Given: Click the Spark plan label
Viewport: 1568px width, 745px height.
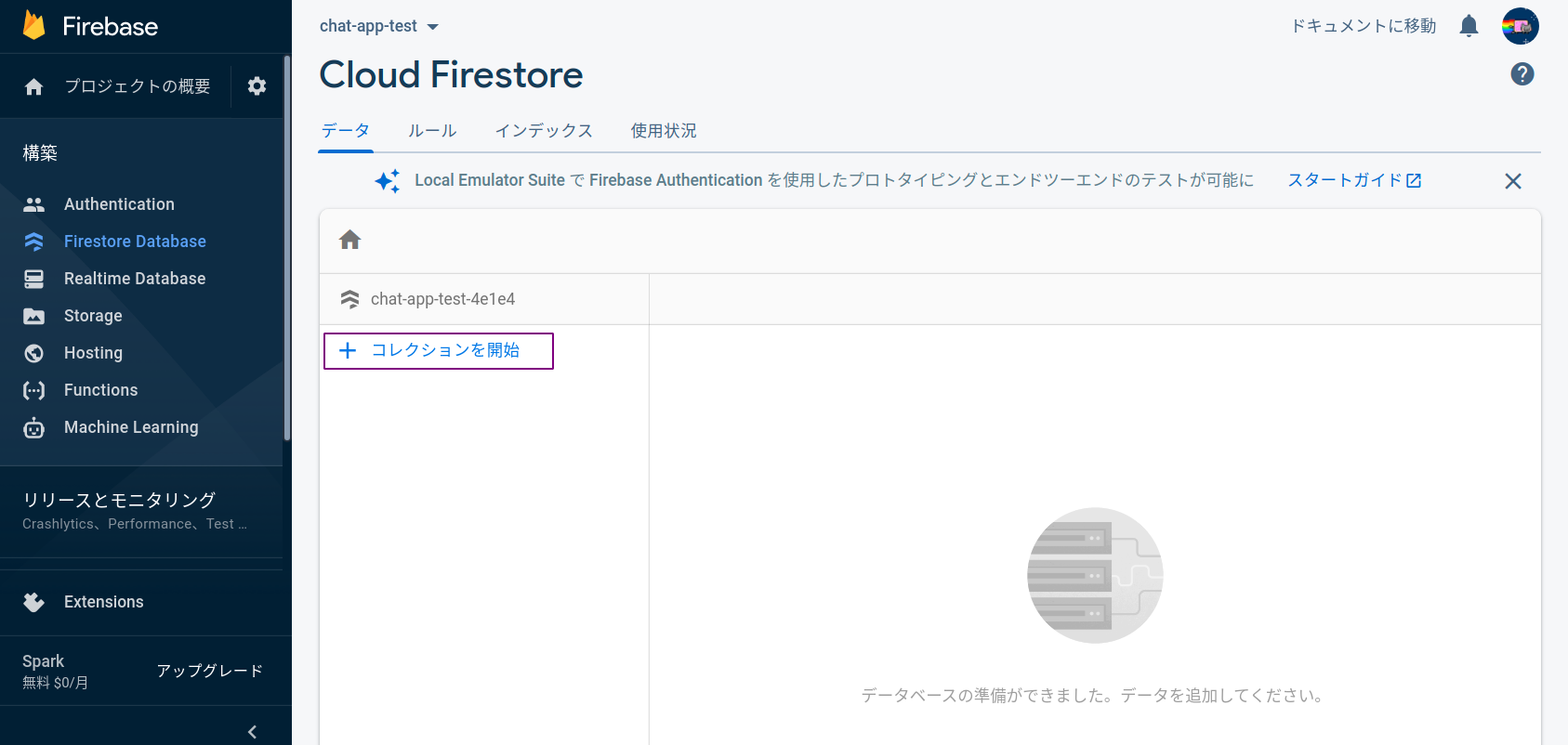Looking at the screenshot, I should point(44,661).
